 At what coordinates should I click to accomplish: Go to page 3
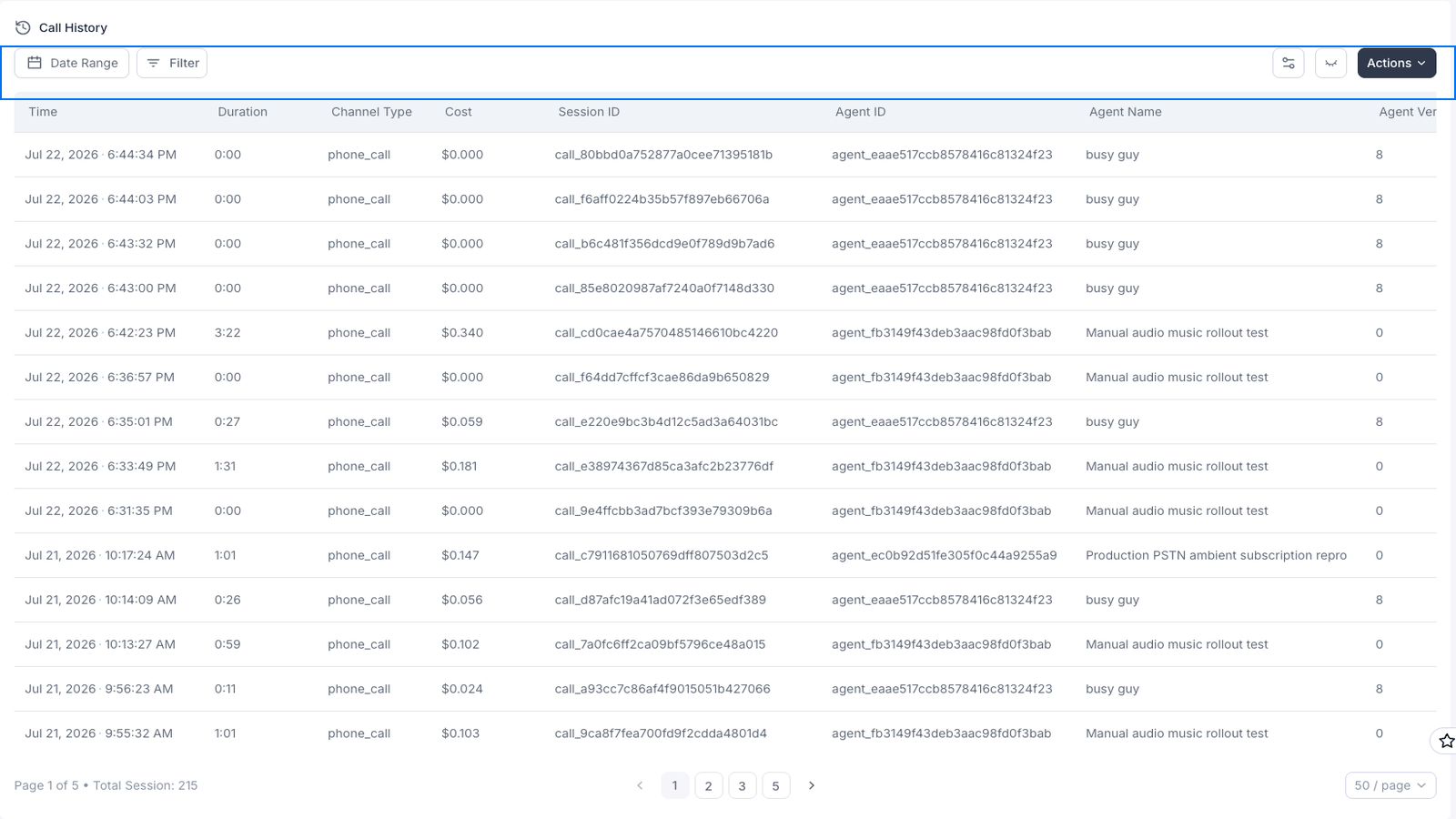[742, 785]
